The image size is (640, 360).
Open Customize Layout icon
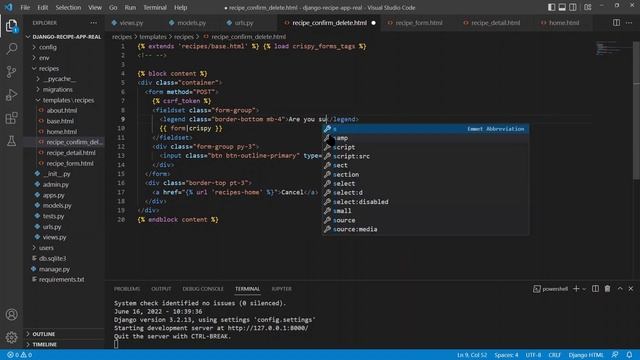tap(588, 7)
